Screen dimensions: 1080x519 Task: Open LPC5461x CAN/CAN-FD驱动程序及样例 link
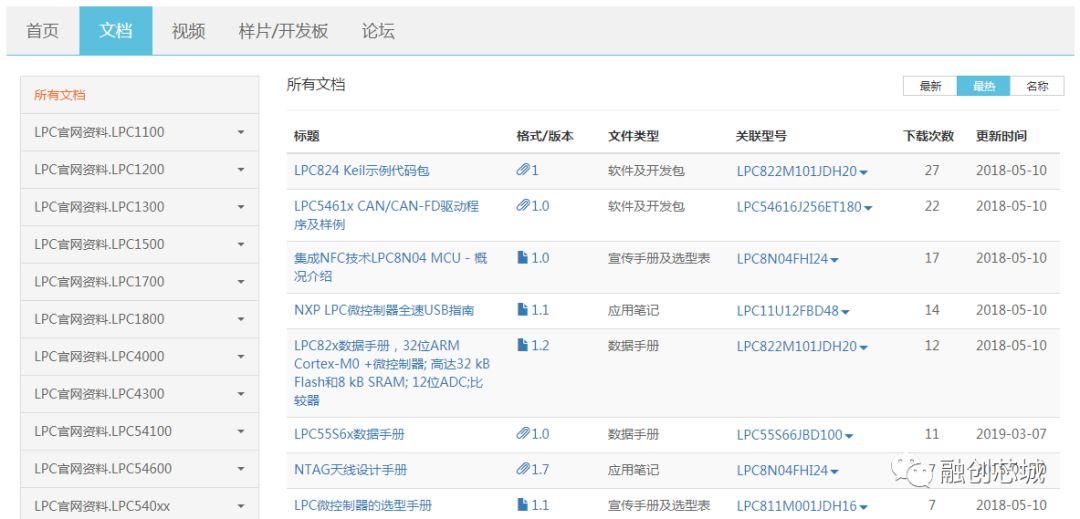click(x=386, y=215)
